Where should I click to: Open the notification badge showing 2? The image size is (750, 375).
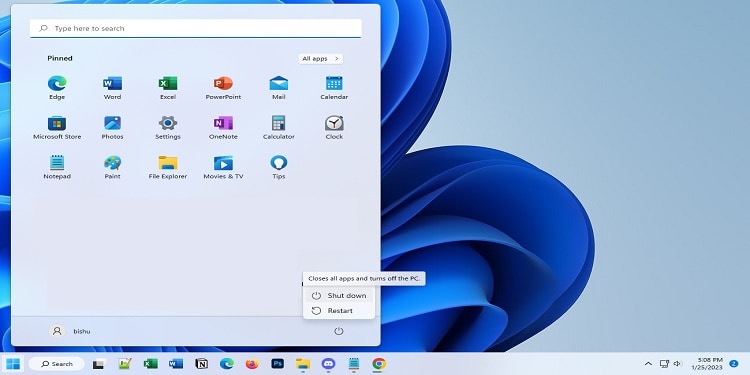(x=734, y=364)
